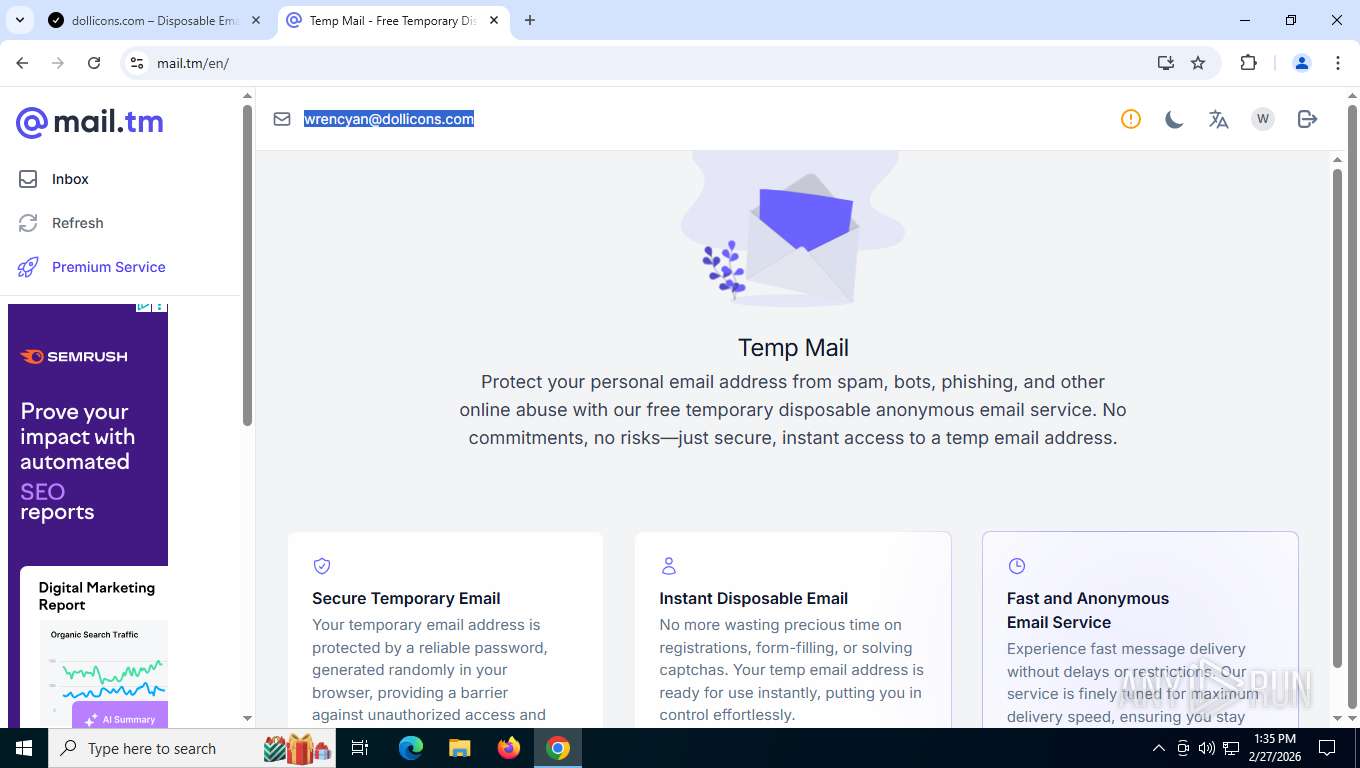The width and height of the screenshot is (1360, 768).
Task: Close the dollicons.com tab
Action: (x=256, y=20)
